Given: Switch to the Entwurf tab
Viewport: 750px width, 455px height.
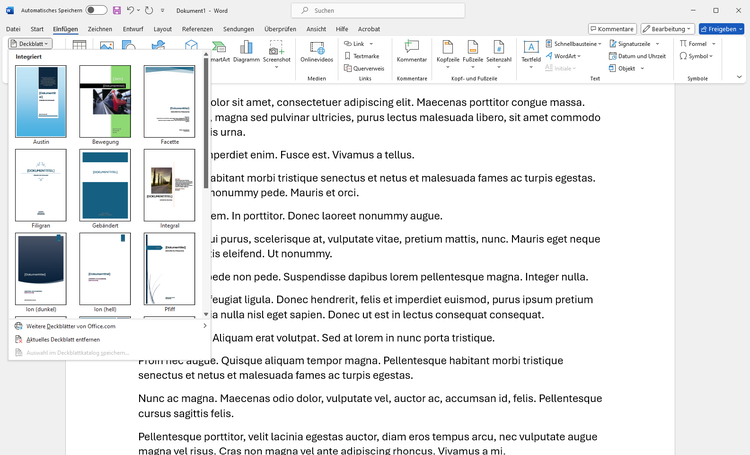Looking at the screenshot, I should pos(133,29).
